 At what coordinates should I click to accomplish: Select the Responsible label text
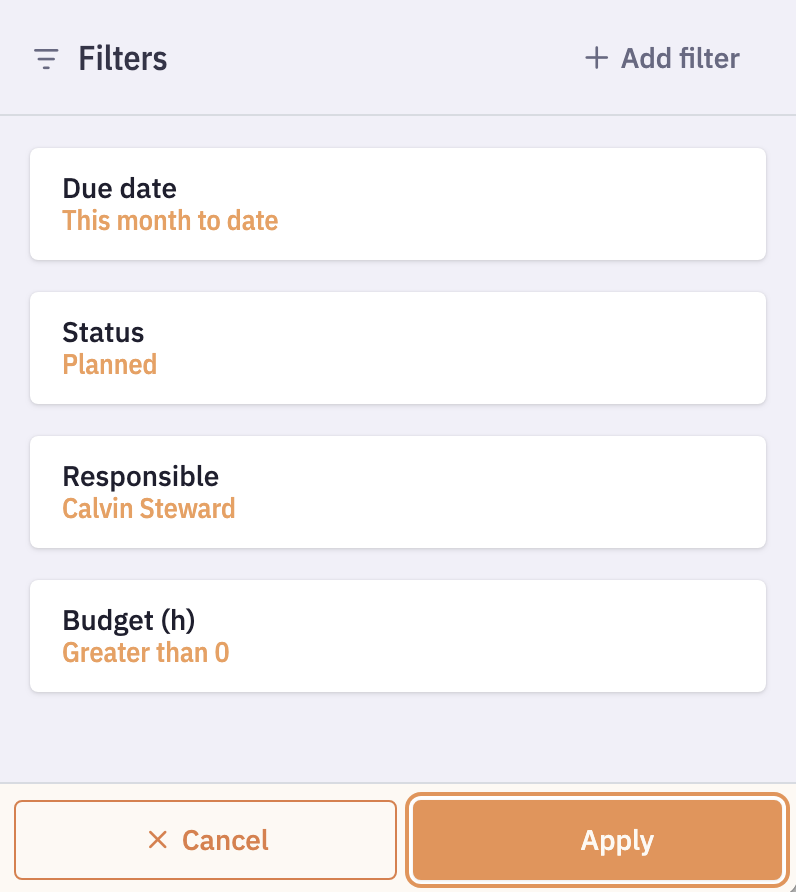point(140,476)
